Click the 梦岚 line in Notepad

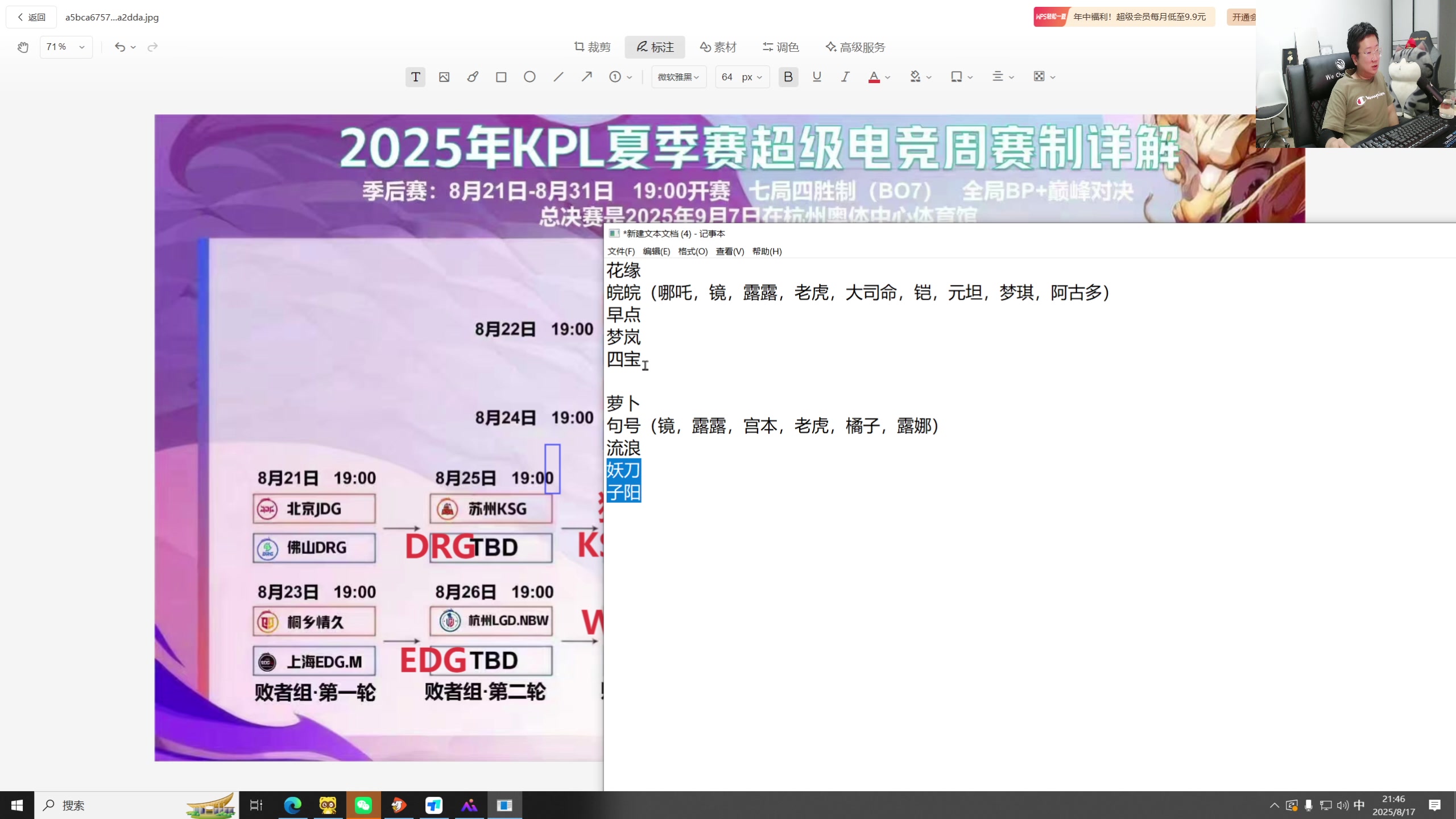[623, 337]
